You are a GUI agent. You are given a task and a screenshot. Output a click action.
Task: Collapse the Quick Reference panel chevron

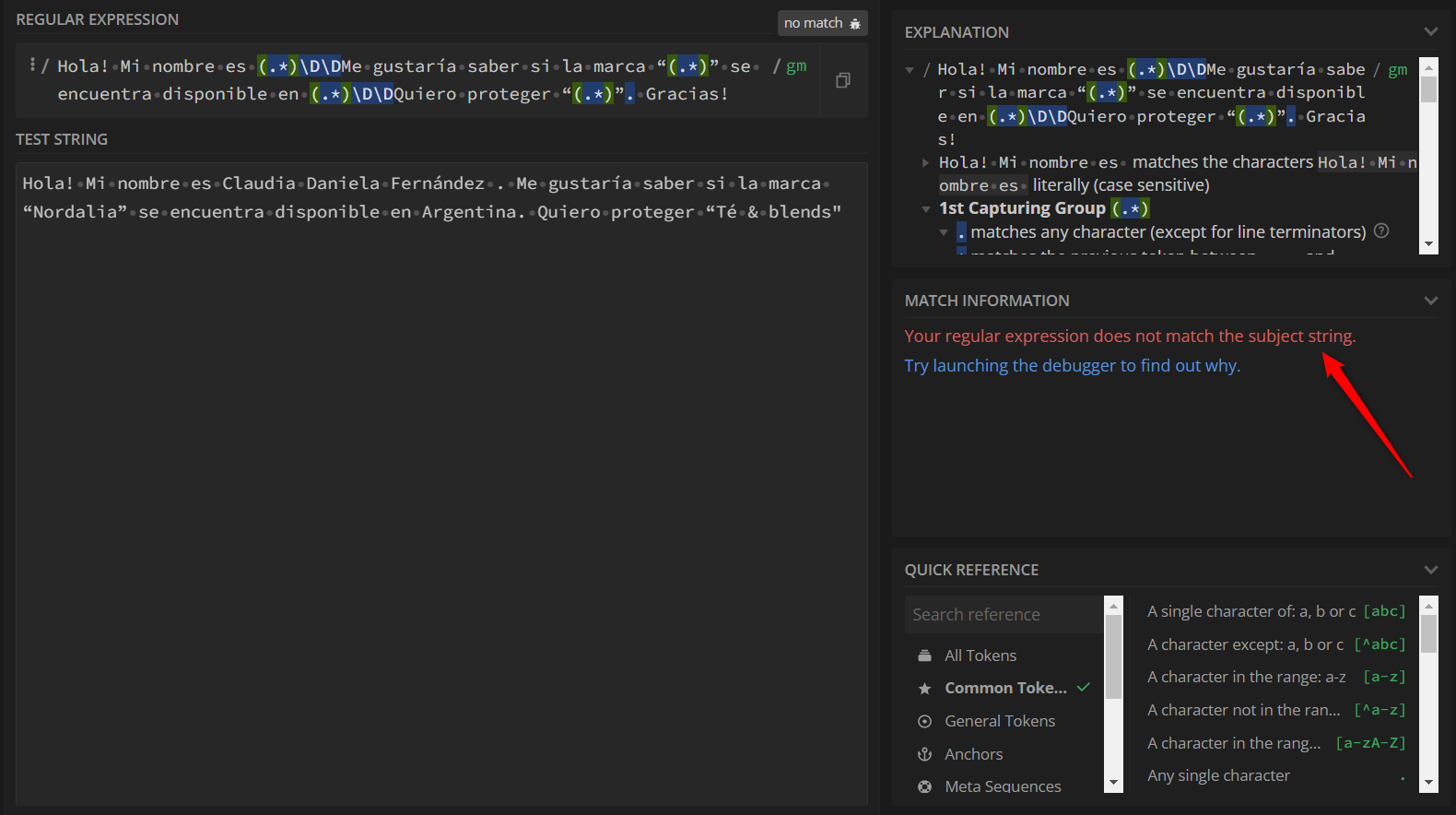point(1430,570)
